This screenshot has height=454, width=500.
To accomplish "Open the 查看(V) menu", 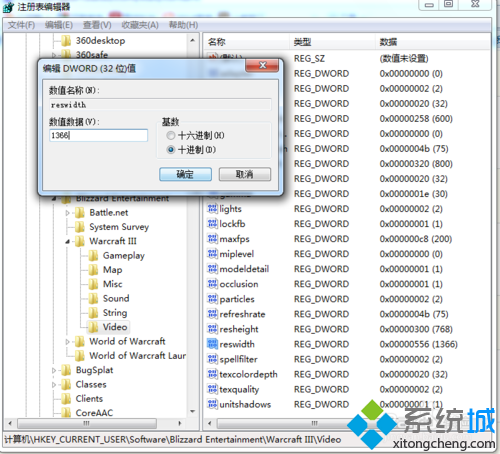I will click(97, 25).
